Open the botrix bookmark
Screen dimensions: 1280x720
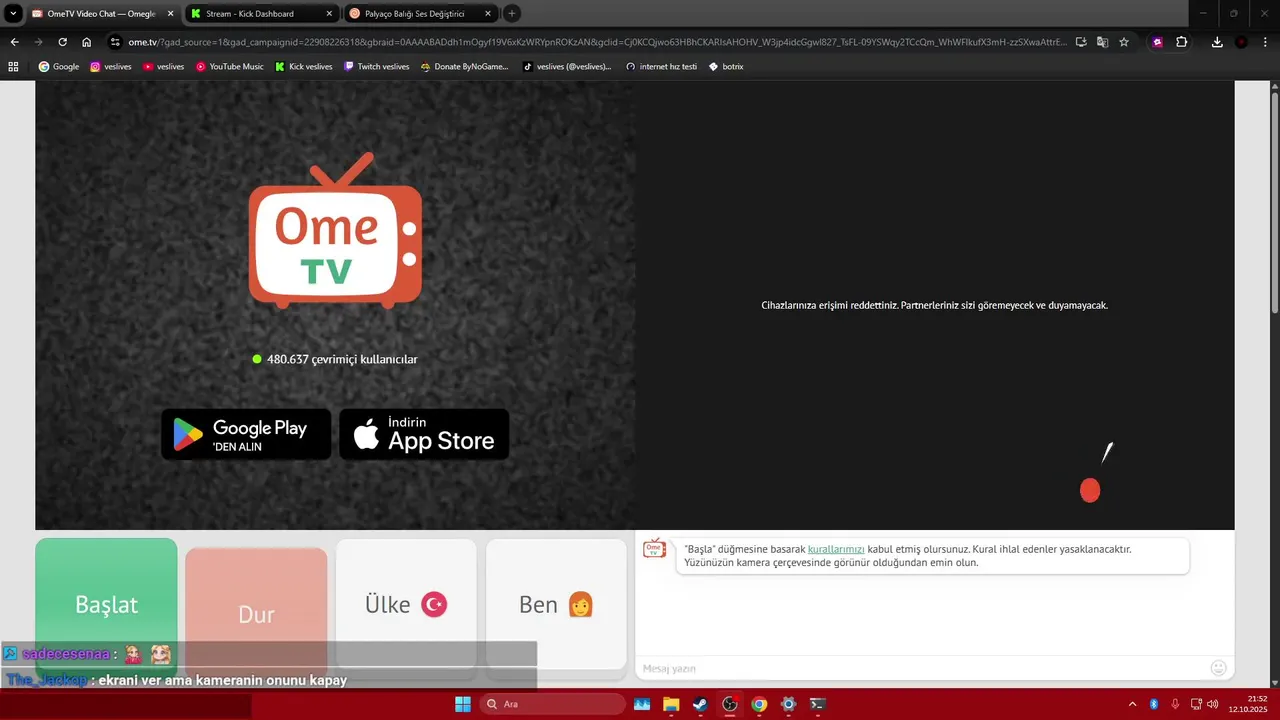click(726, 67)
